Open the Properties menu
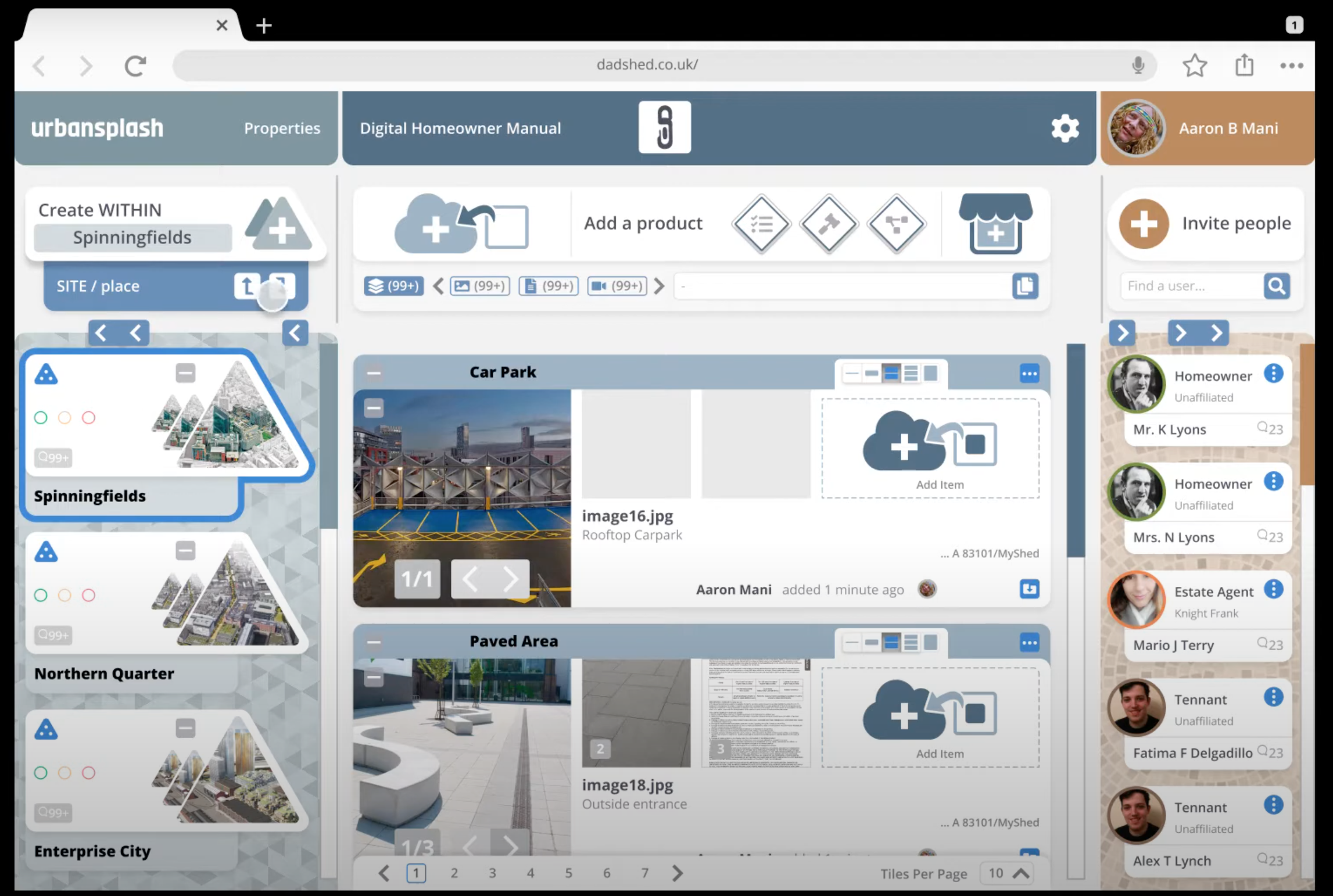 click(x=282, y=128)
